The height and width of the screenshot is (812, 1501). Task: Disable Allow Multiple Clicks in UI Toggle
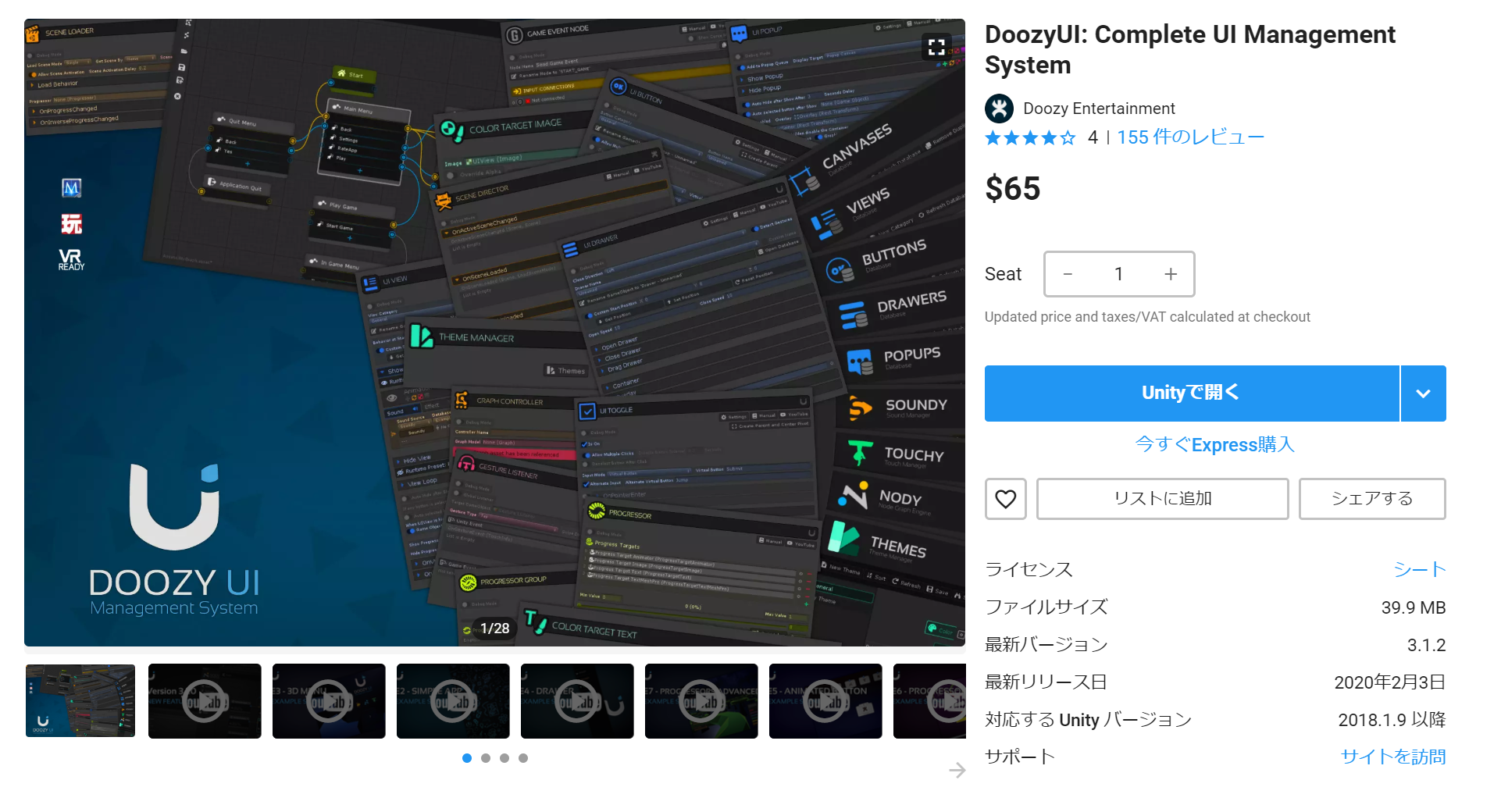(586, 455)
